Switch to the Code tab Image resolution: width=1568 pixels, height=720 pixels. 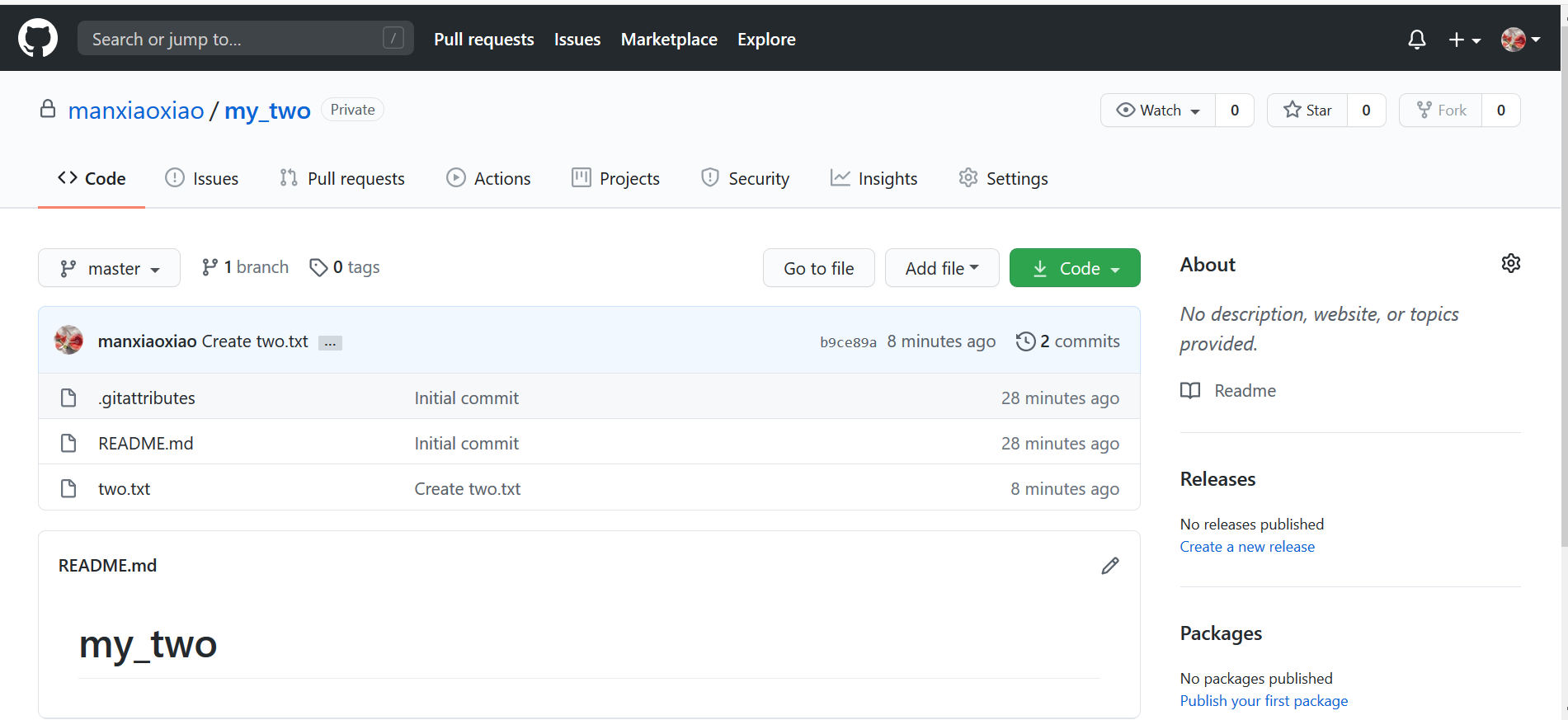coord(92,178)
